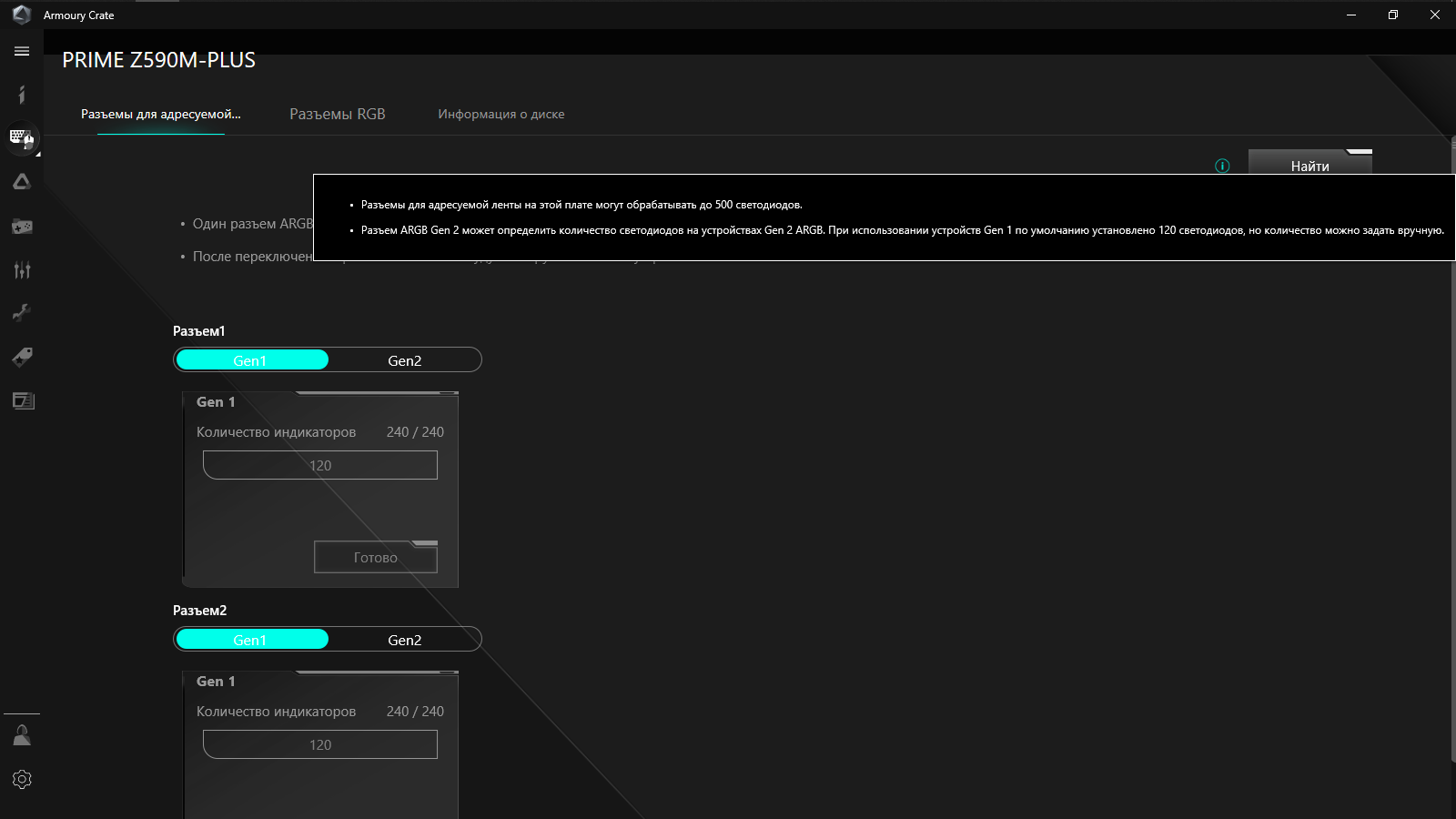This screenshot has height=819, width=1456.
Task: Click the 240 / 240 value under Разъем2
Action: click(415, 712)
